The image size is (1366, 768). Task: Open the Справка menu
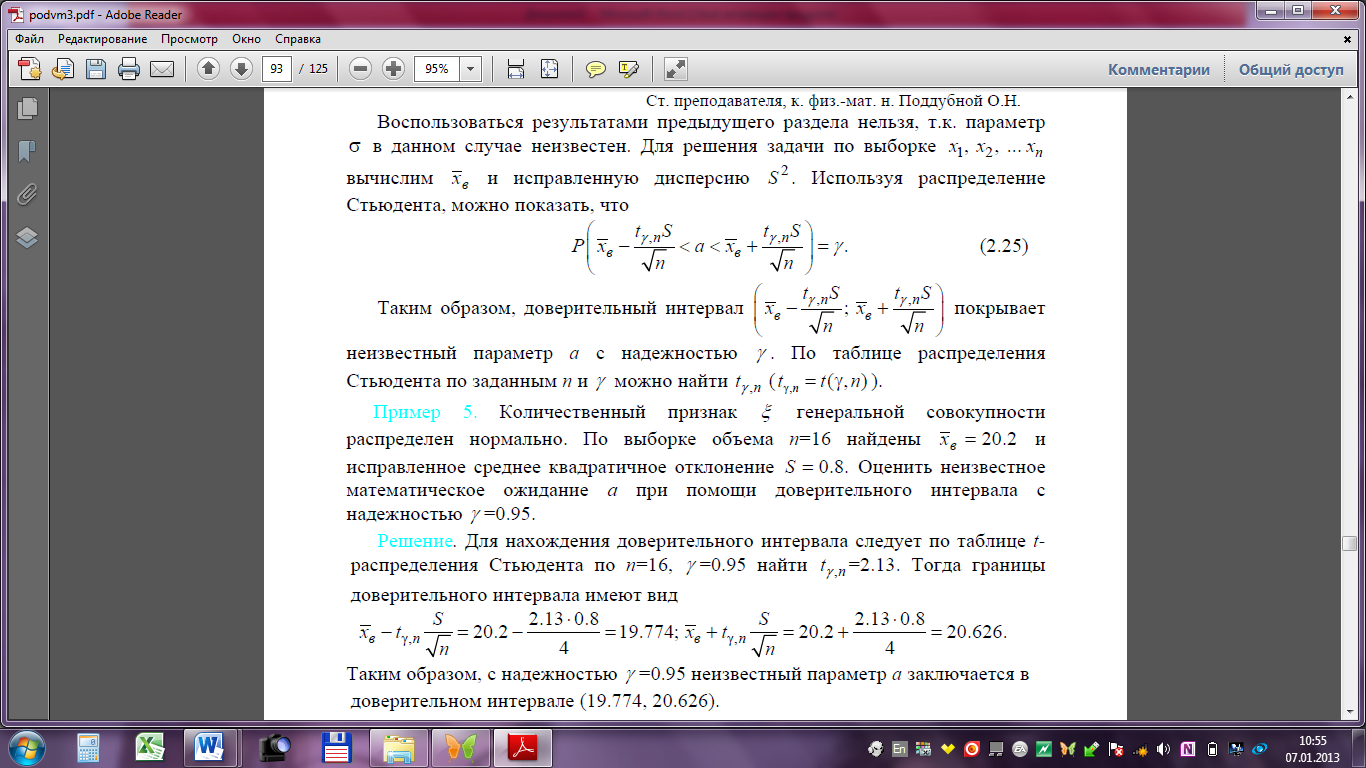point(298,39)
